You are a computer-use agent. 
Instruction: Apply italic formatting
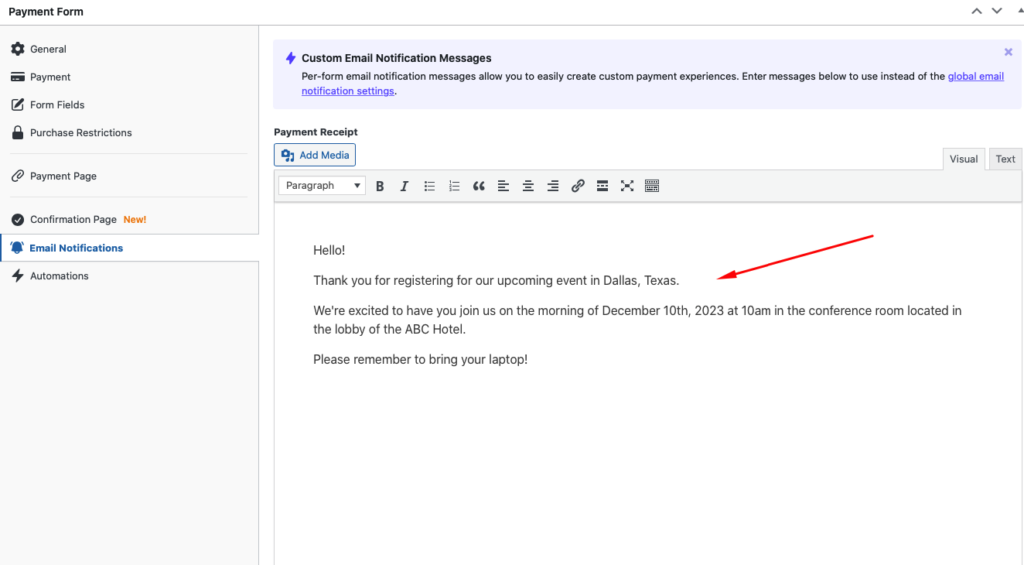point(404,186)
